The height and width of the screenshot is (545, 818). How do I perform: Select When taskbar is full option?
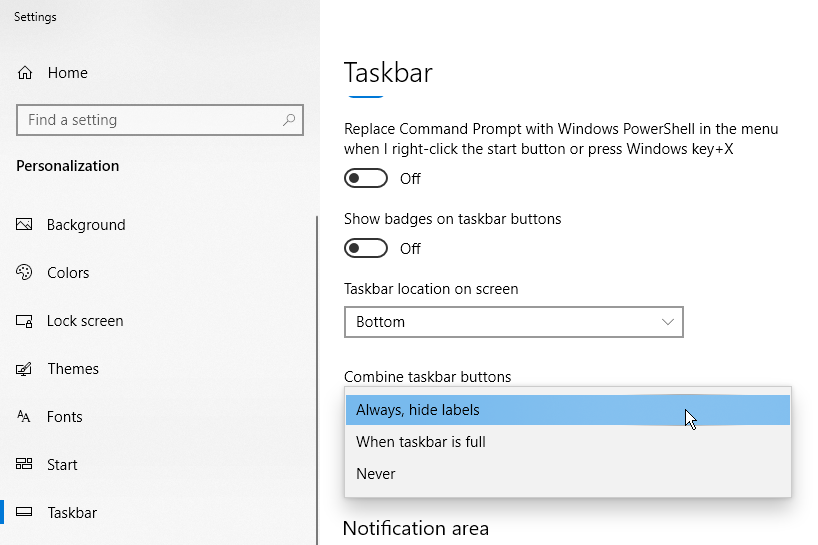click(x=568, y=442)
